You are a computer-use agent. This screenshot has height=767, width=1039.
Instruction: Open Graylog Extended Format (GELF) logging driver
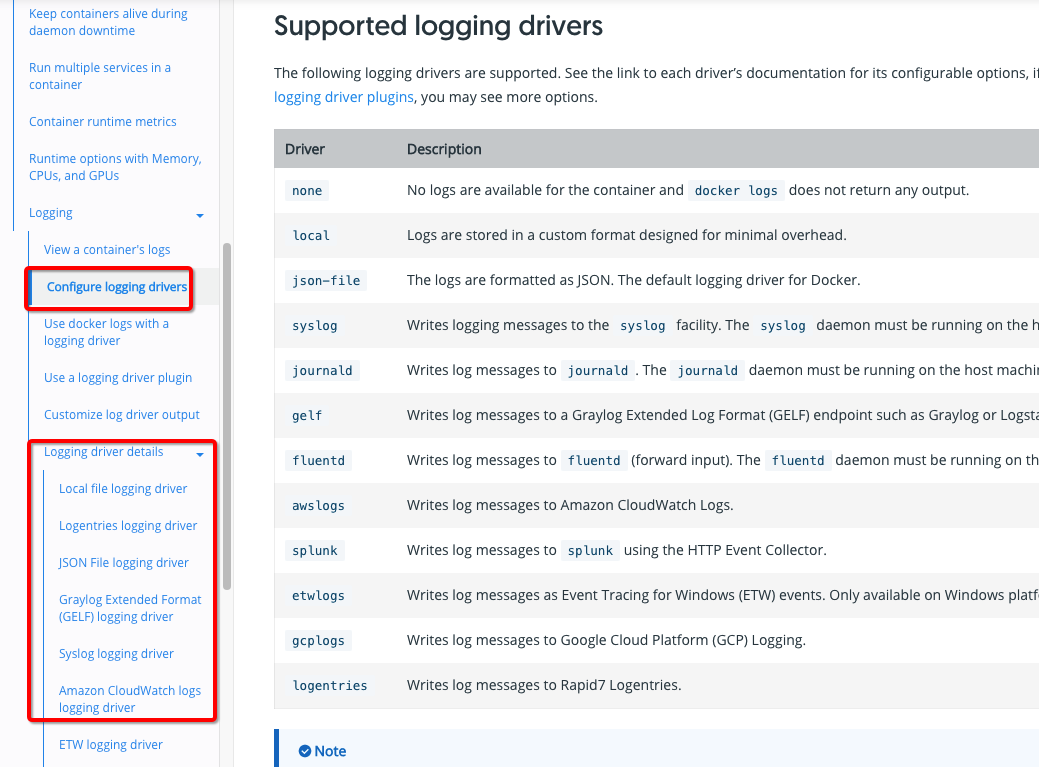click(130, 607)
